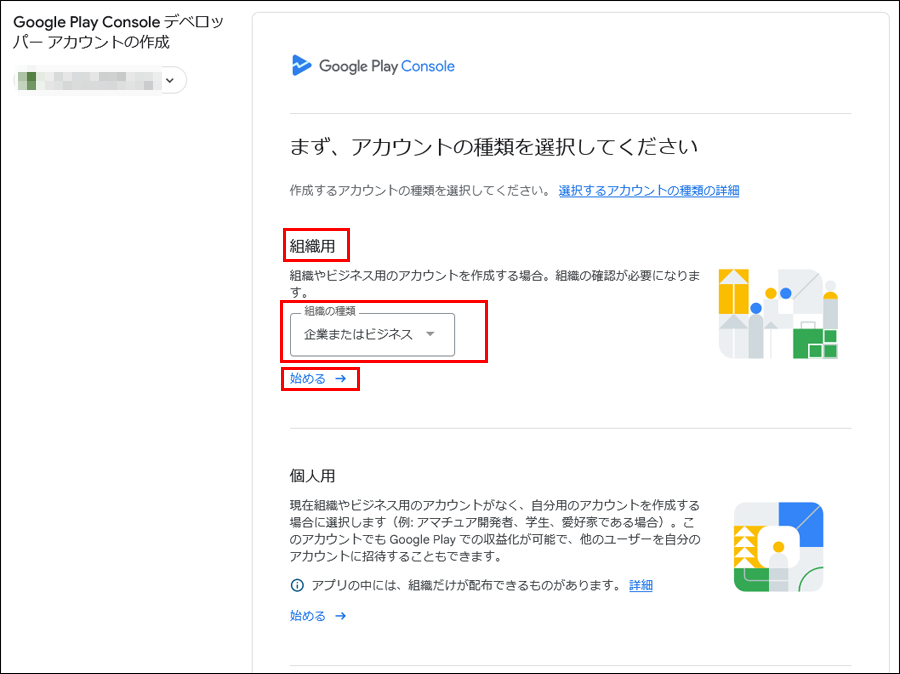Click the Google Play Console デベロッパー アカウントの作成 title
The width and height of the screenshot is (900, 674).
point(118,32)
